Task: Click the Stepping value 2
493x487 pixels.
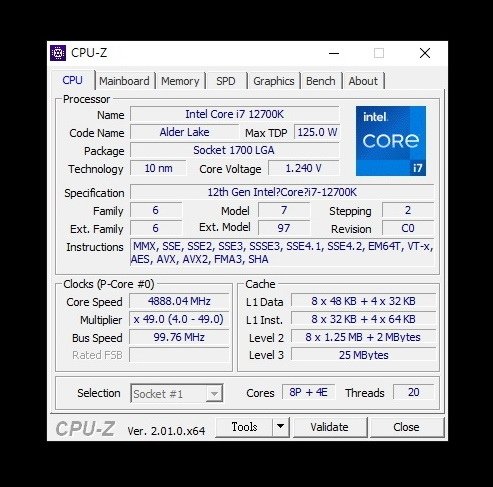Action: pyautogui.click(x=408, y=210)
